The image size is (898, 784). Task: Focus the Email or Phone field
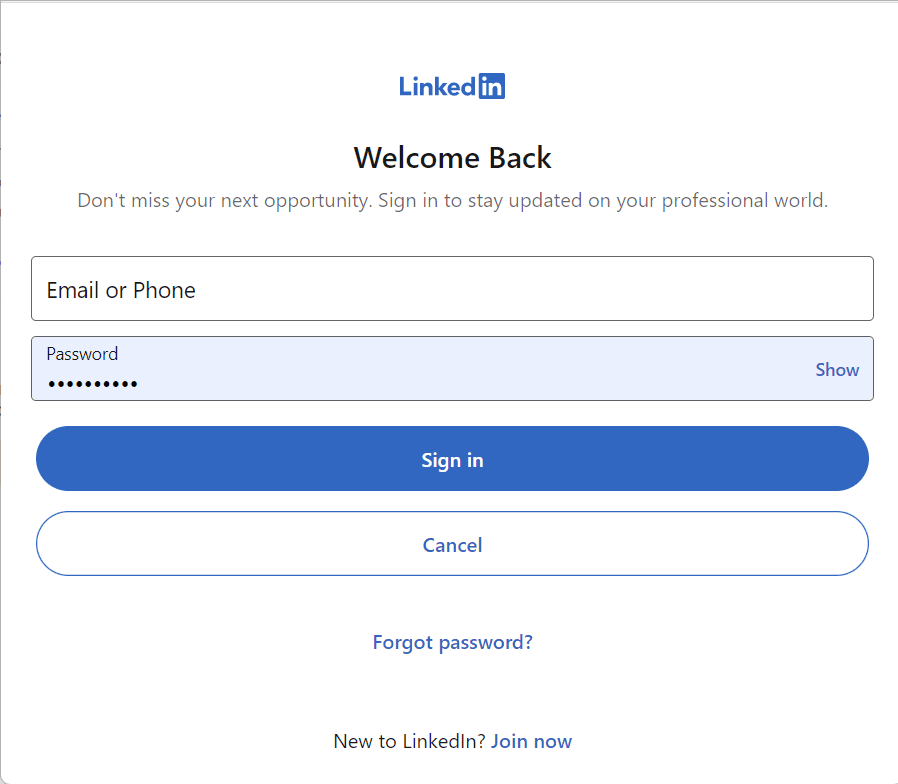coord(452,289)
